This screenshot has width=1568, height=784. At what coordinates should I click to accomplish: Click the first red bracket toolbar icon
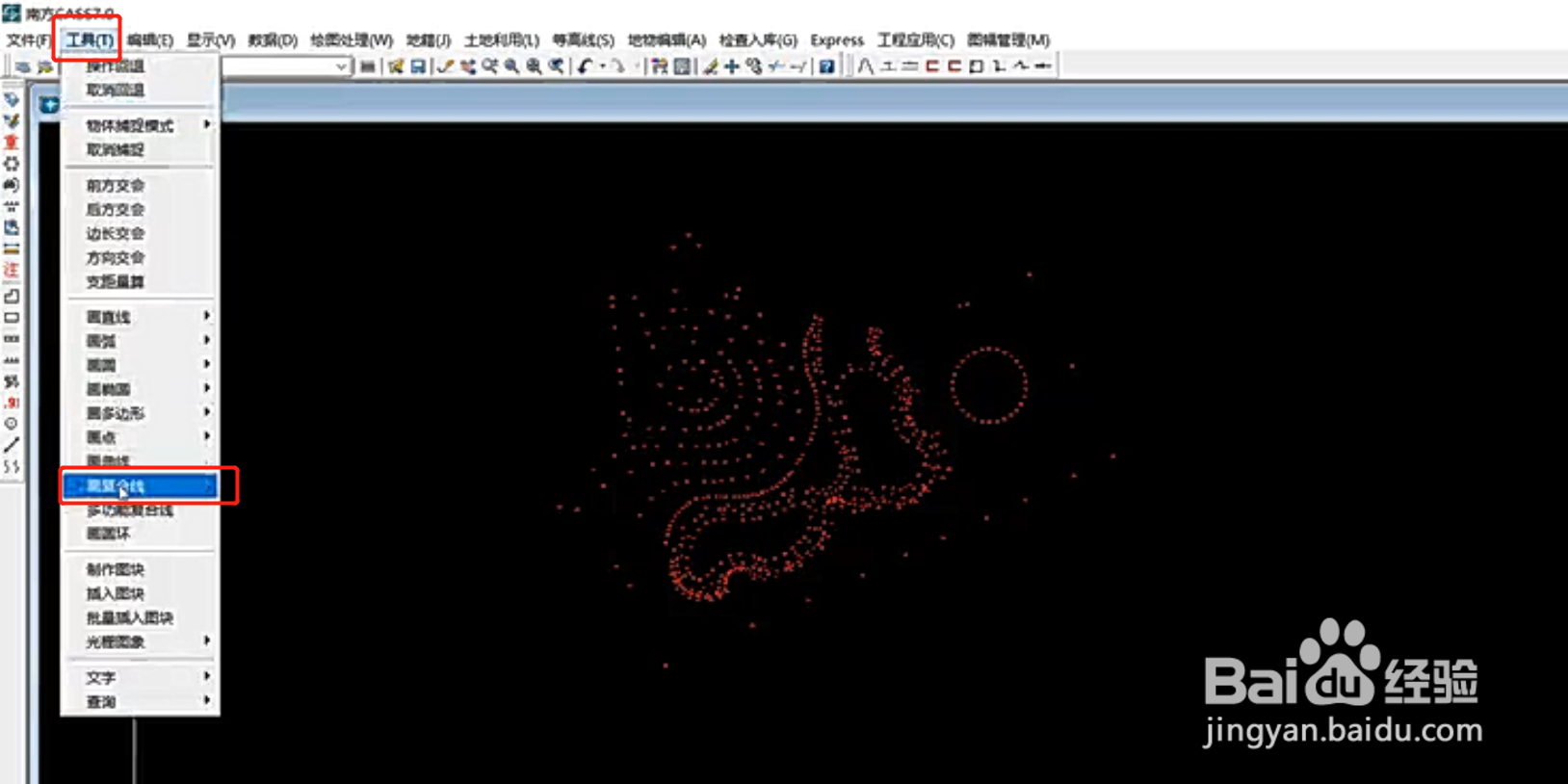pyautogui.click(x=931, y=66)
